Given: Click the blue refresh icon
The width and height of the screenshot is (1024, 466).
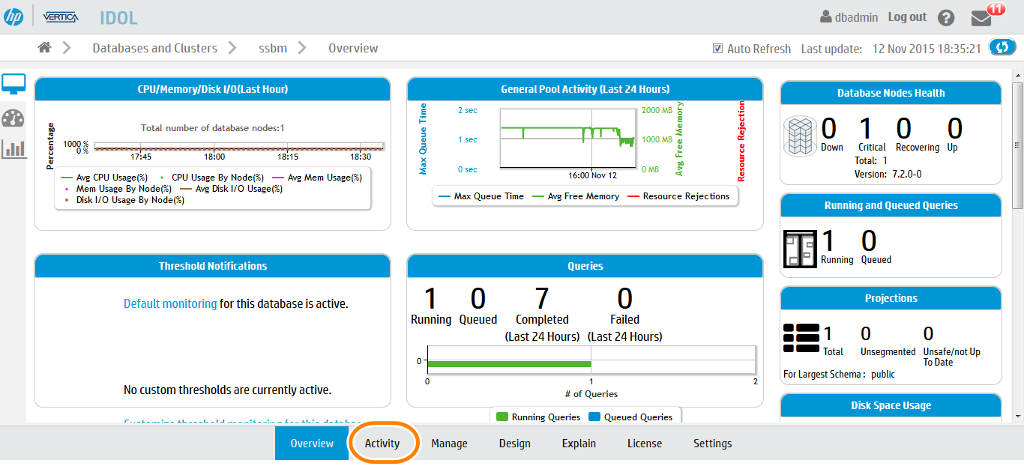Looking at the screenshot, I should click(1001, 48).
